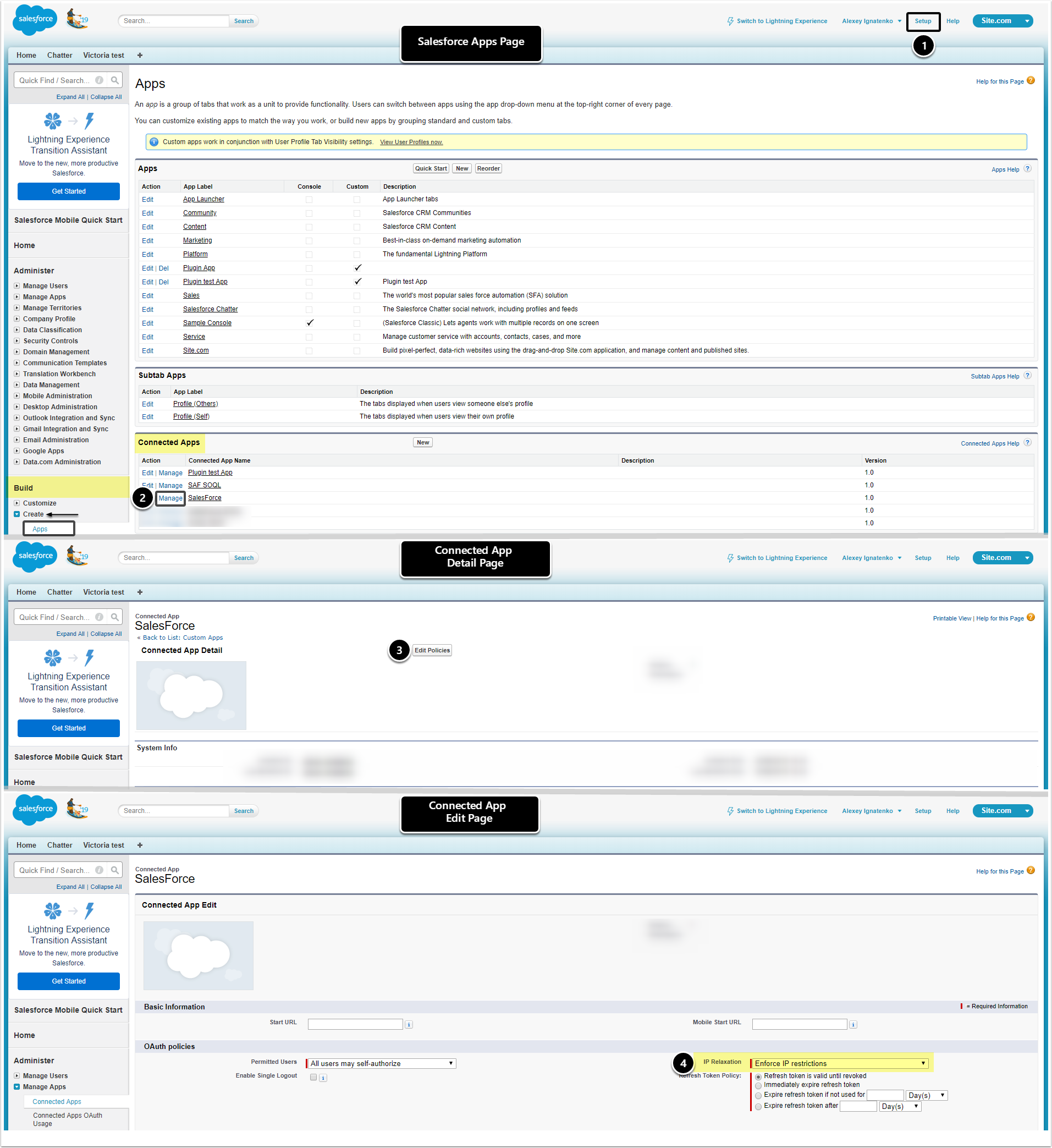Click the Console checkbox in the Sample Console row

[310, 323]
